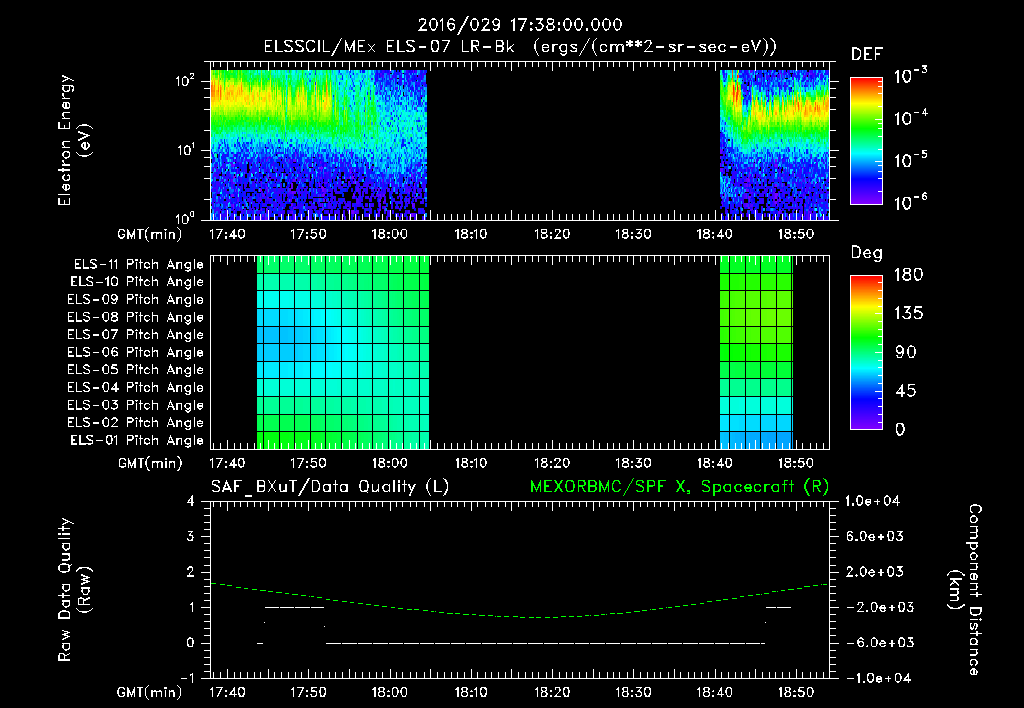Click the "Deg" colorbar label
1024x708 pixels.
pyautogui.click(x=867, y=253)
